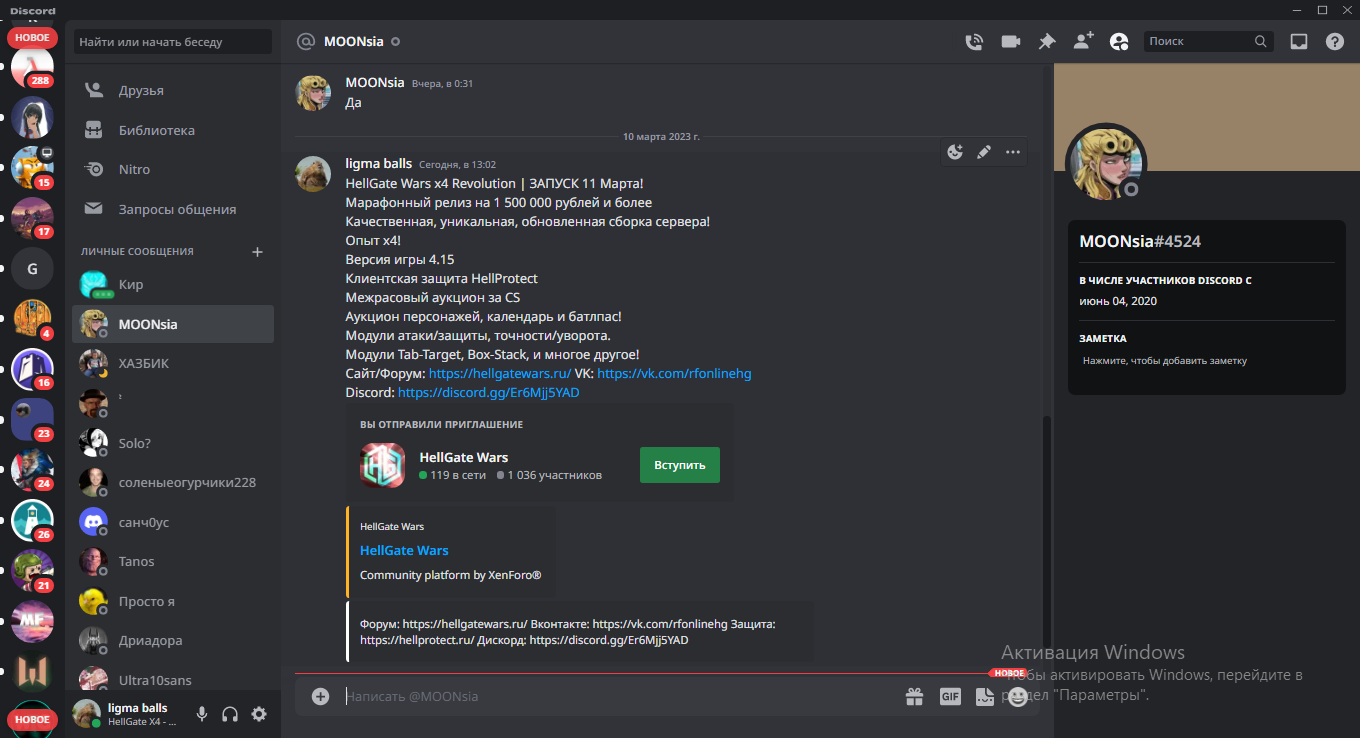Open conversation with санч0ус
Image resolution: width=1360 pixels, height=738 pixels.
(x=173, y=521)
